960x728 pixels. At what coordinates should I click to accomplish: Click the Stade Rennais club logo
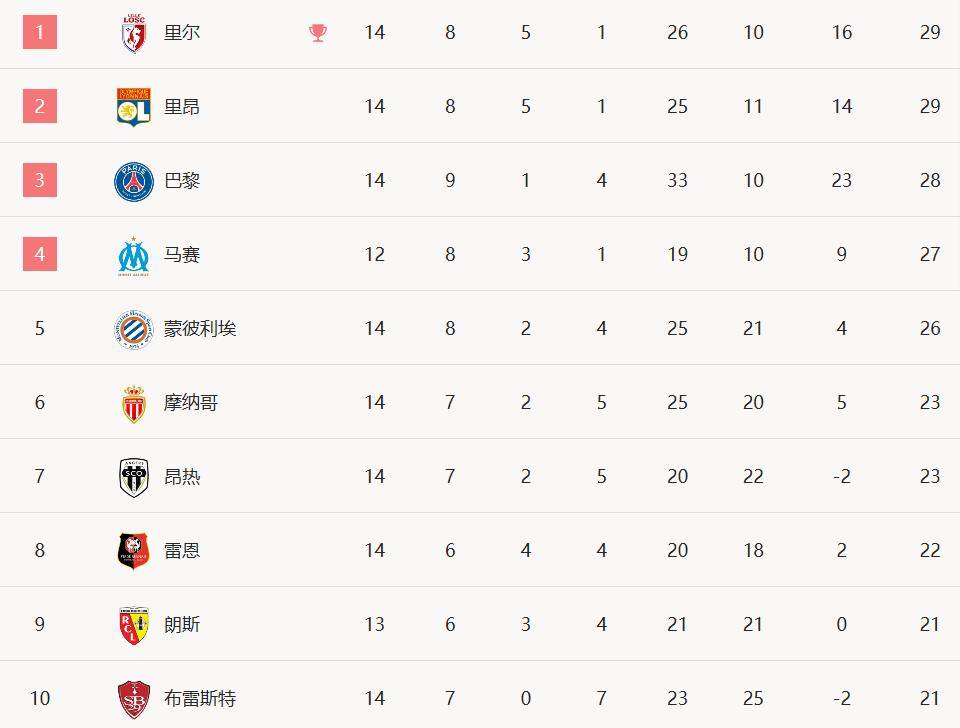133,551
